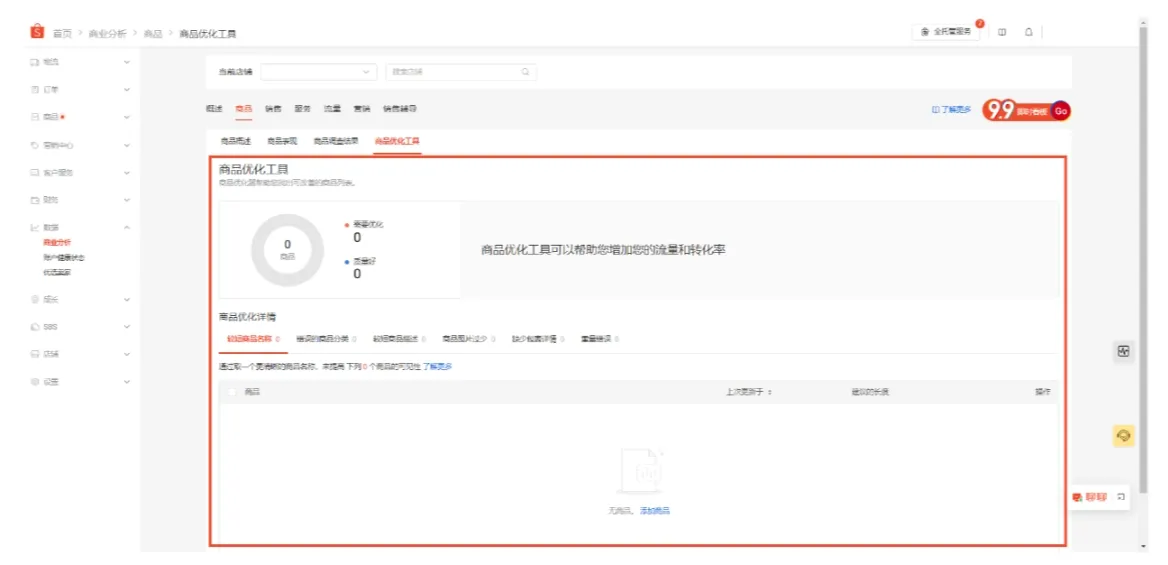Expand the 成长 sidebar chevron

pyautogui.click(x=127, y=300)
